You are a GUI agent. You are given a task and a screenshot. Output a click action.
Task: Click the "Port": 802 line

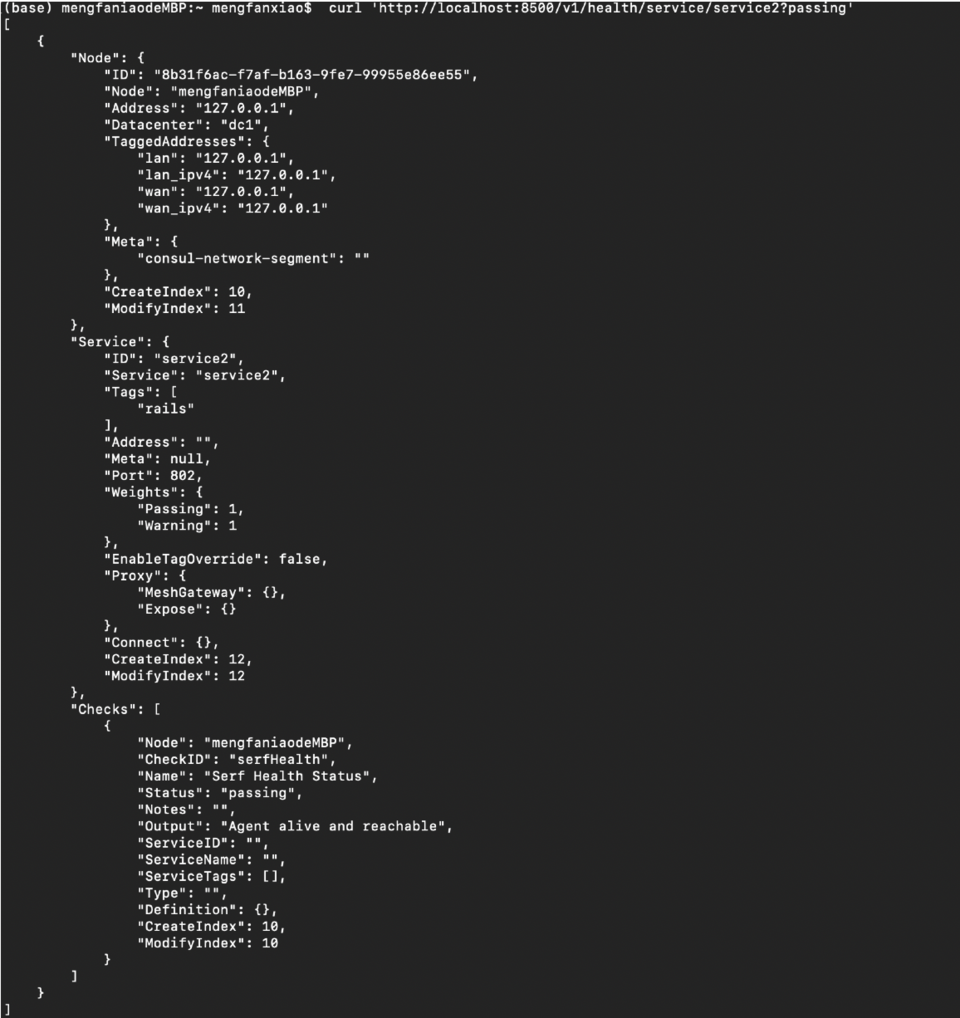153,476
